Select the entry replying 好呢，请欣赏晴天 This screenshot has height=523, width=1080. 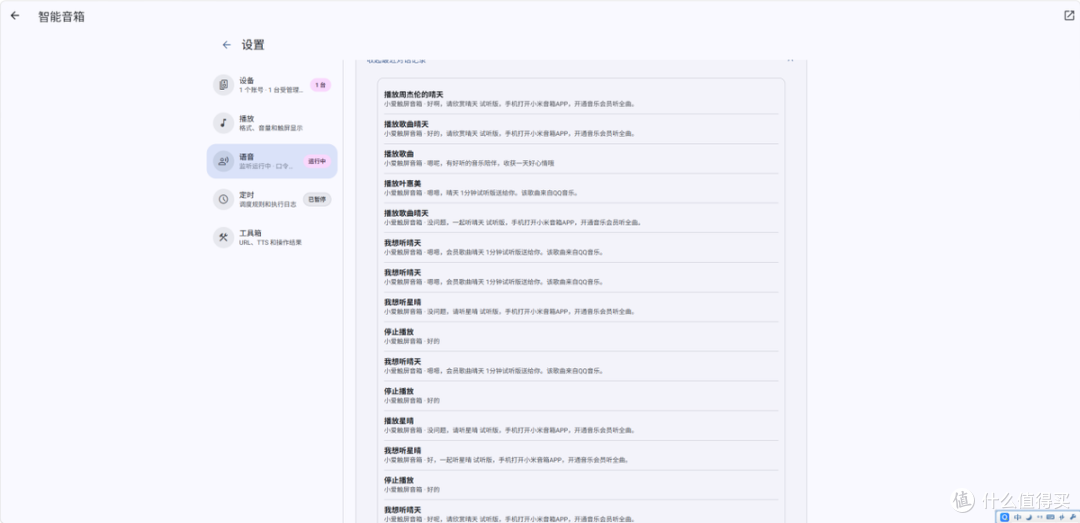(581, 513)
